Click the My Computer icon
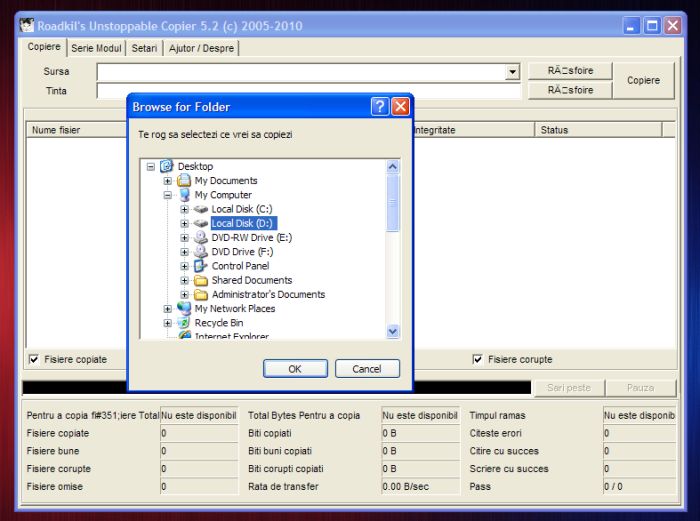700x521 pixels. [184, 195]
